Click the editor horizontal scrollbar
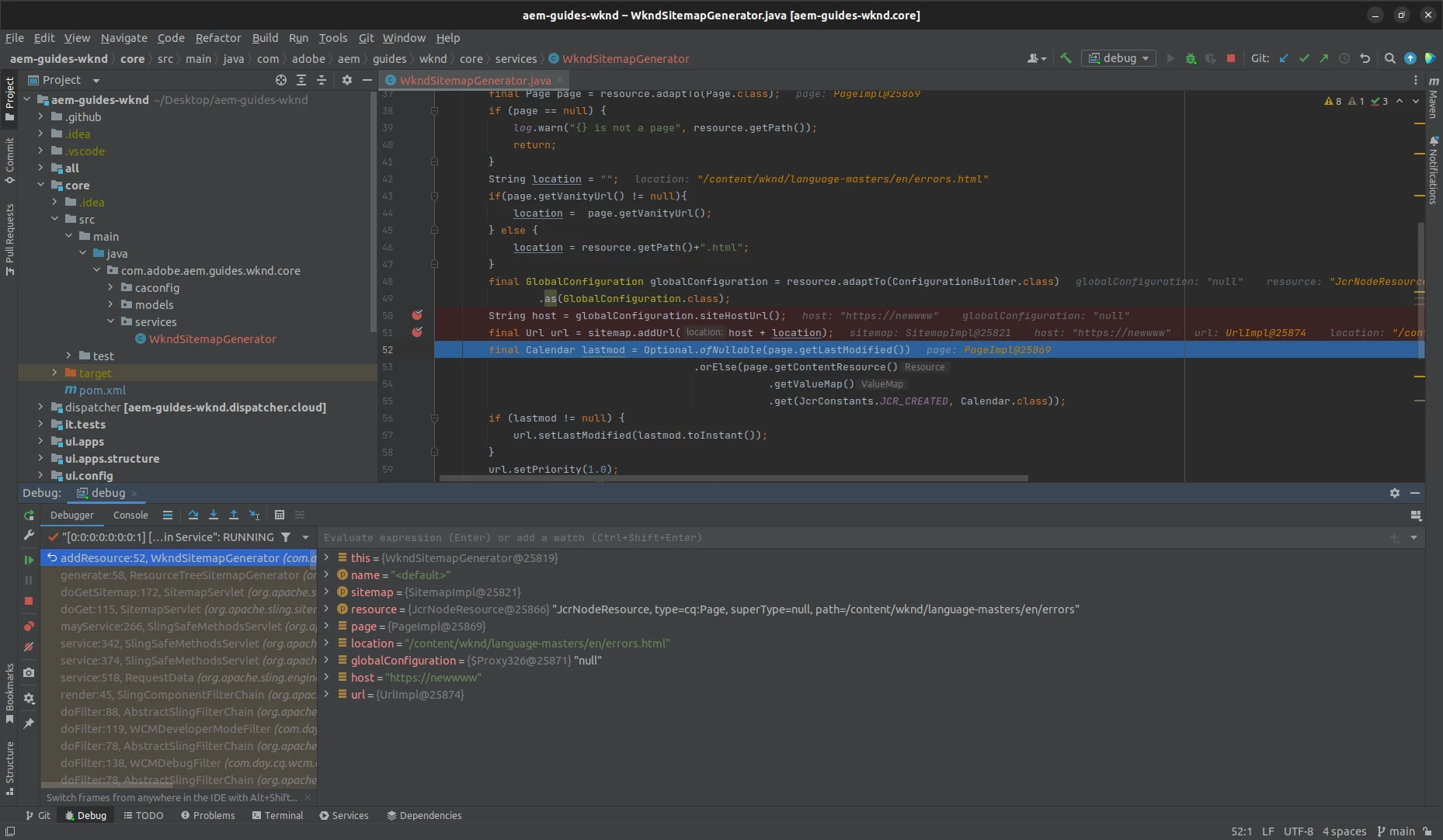Screen dimensions: 1443x840 point(733,478)
